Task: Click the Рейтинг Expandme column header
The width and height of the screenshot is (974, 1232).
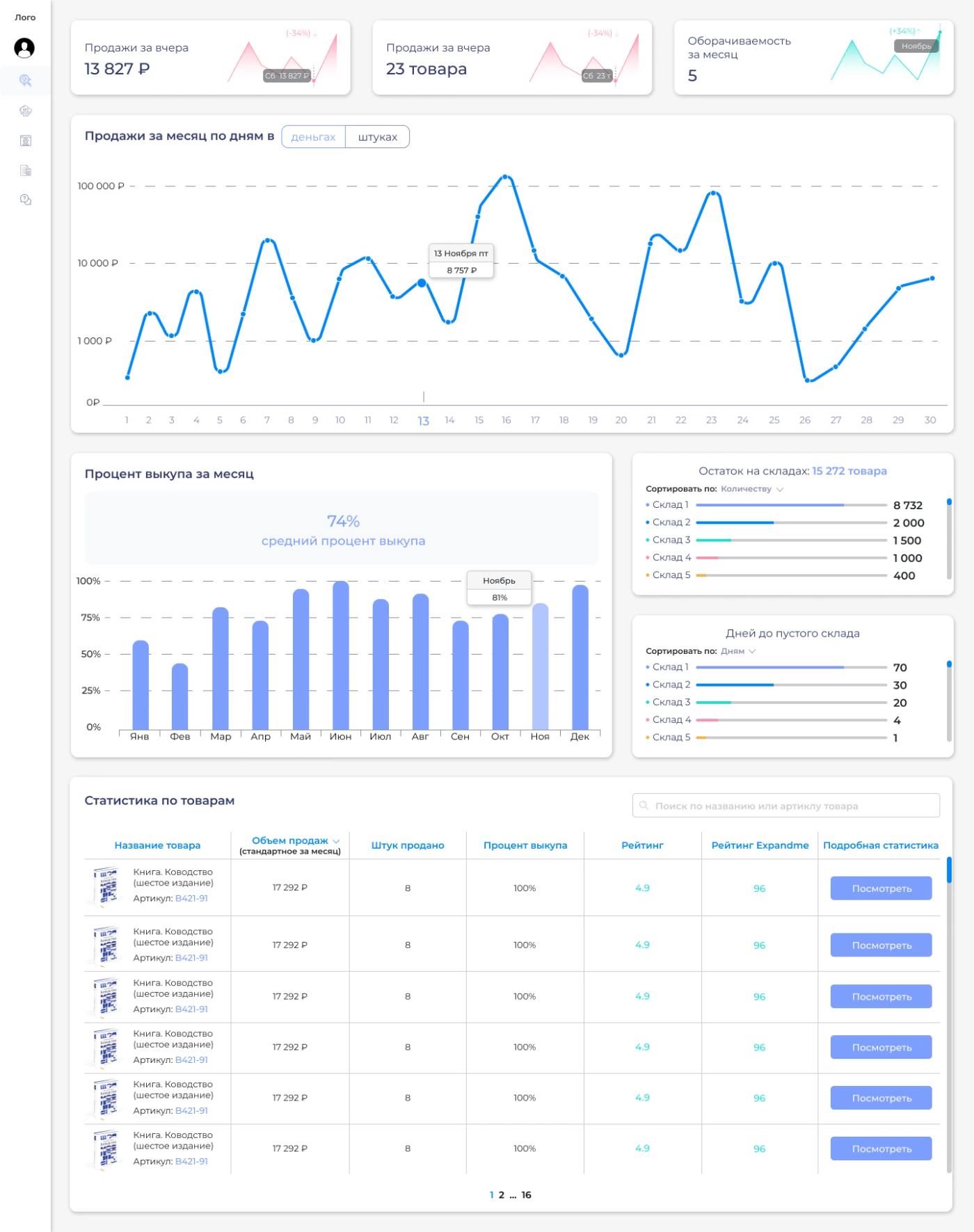Action: pos(760,845)
